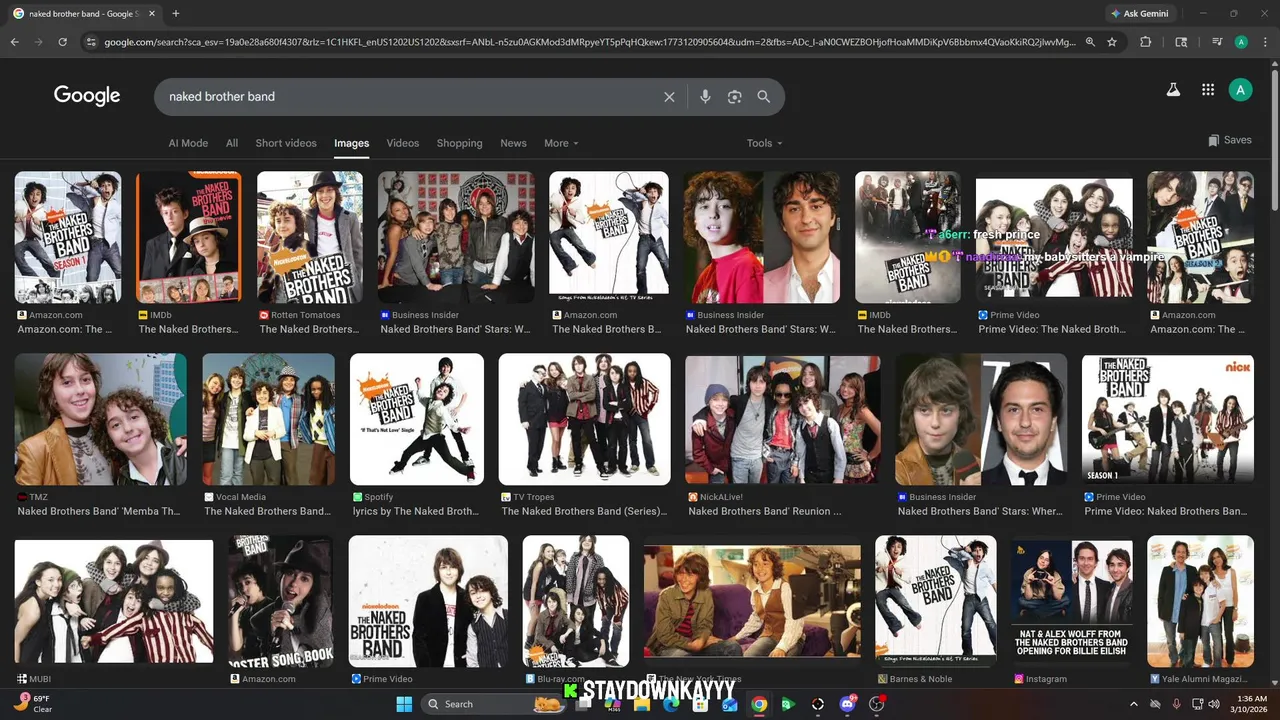Clear the search box with X icon
Screen dimensions: 1280x720
(669, 97)
